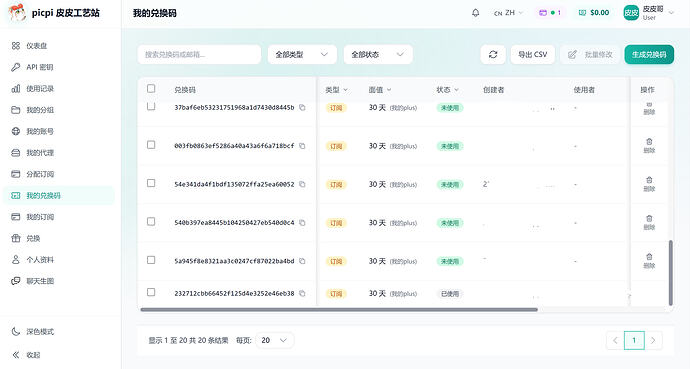The width and height of the screenshot is (690, 369).
Task: Open the per-page 20 dropdown
Action: pos(275,340)
